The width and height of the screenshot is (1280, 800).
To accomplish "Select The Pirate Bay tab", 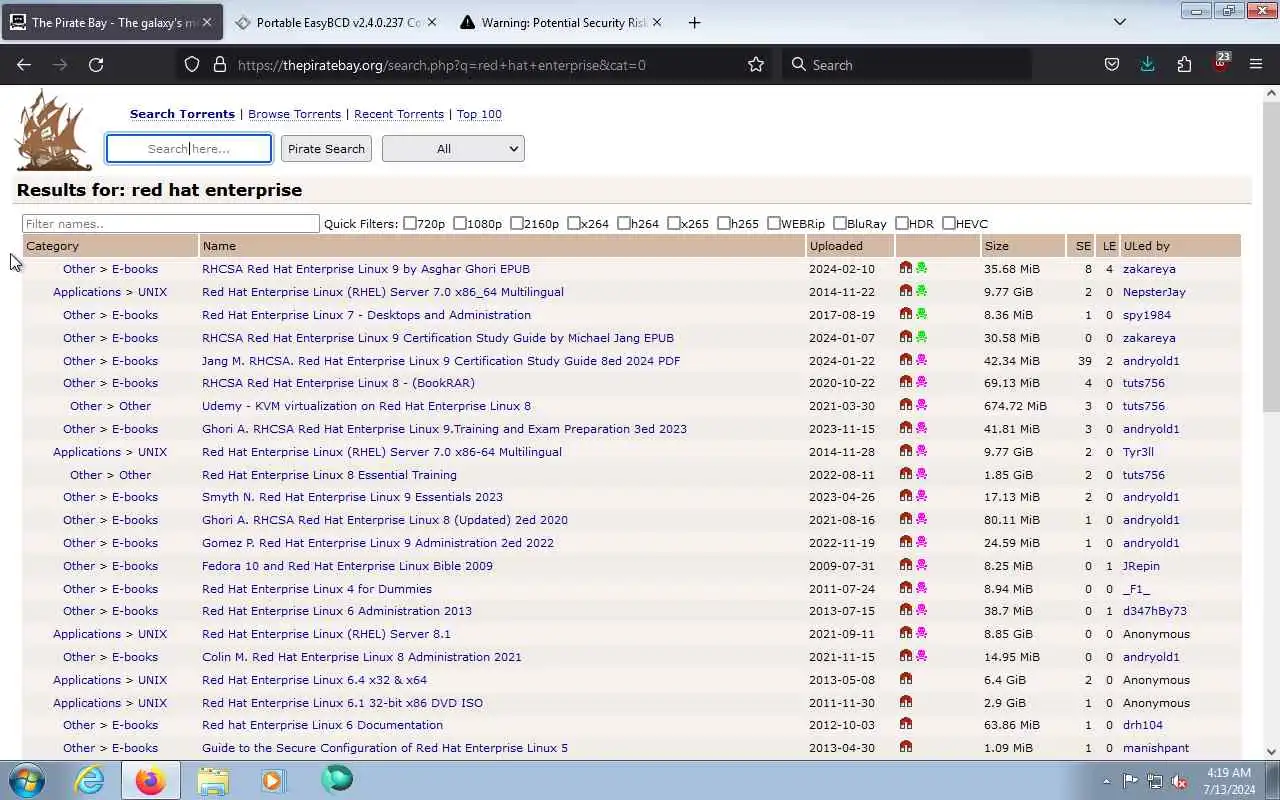I will point(112,22).
